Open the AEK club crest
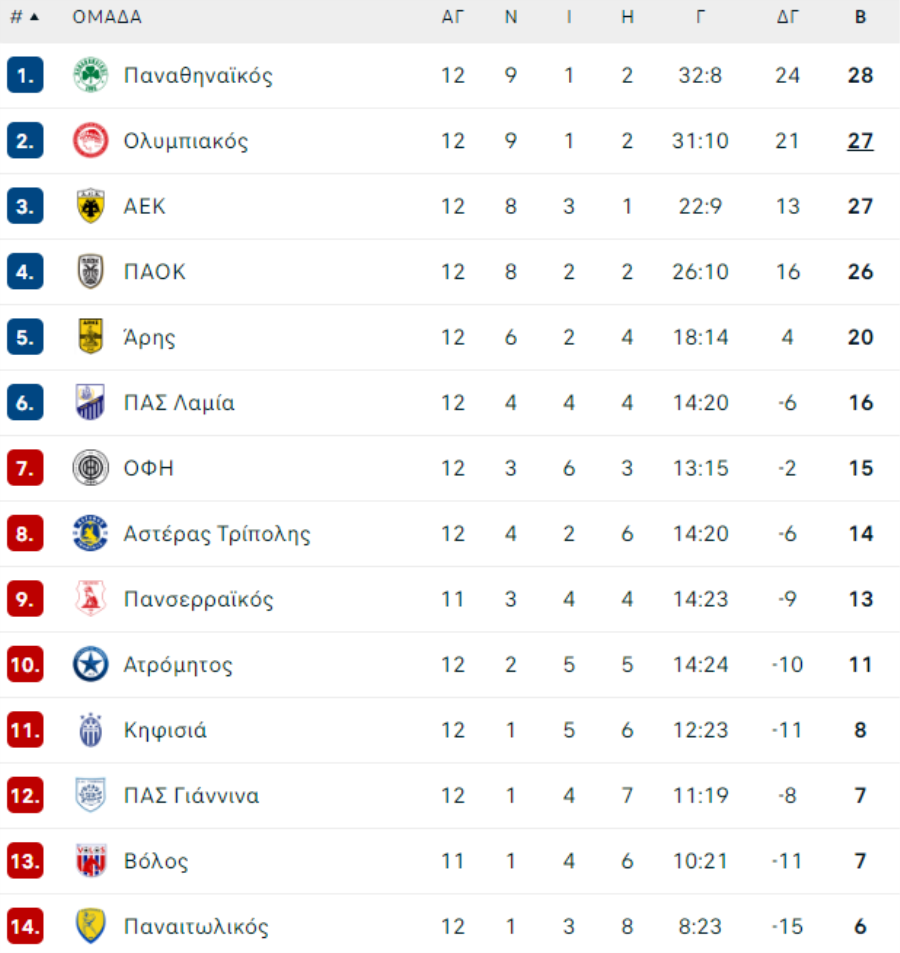The image size is (900, 953). (90, 207)
